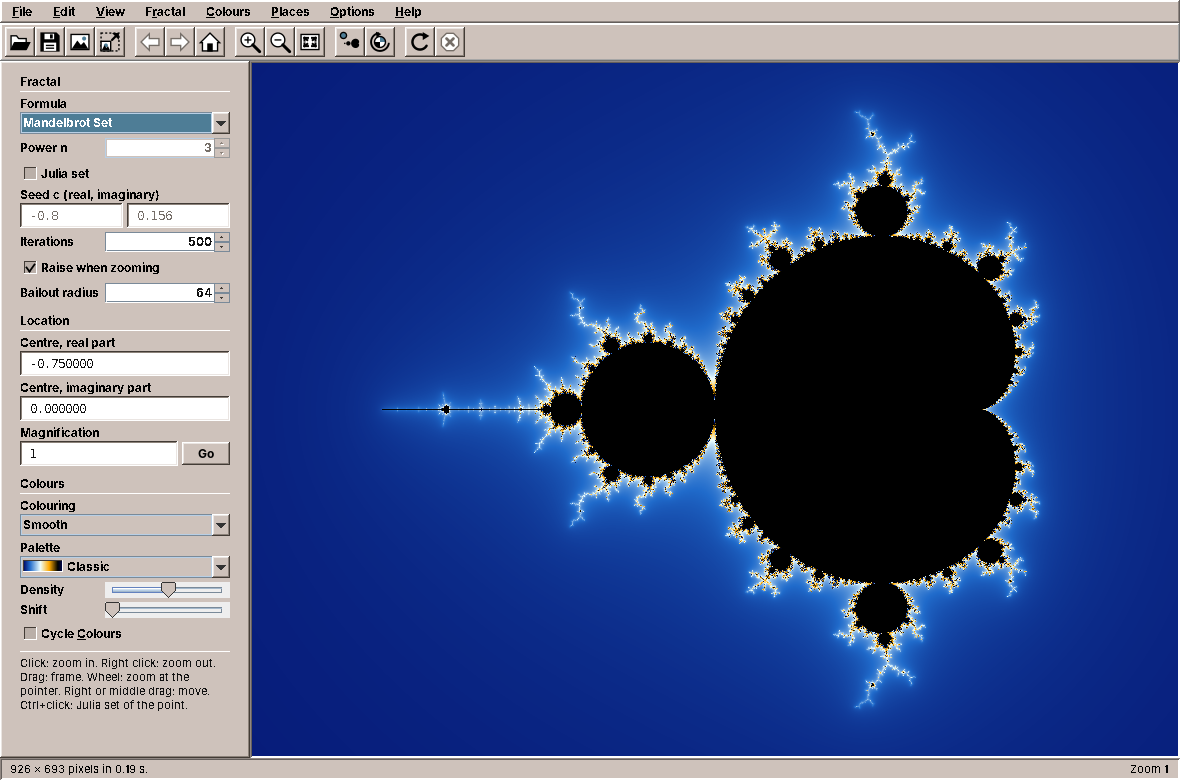
Task: Open the Places menu
Action: pyautogui.click(x=290, y=11)
